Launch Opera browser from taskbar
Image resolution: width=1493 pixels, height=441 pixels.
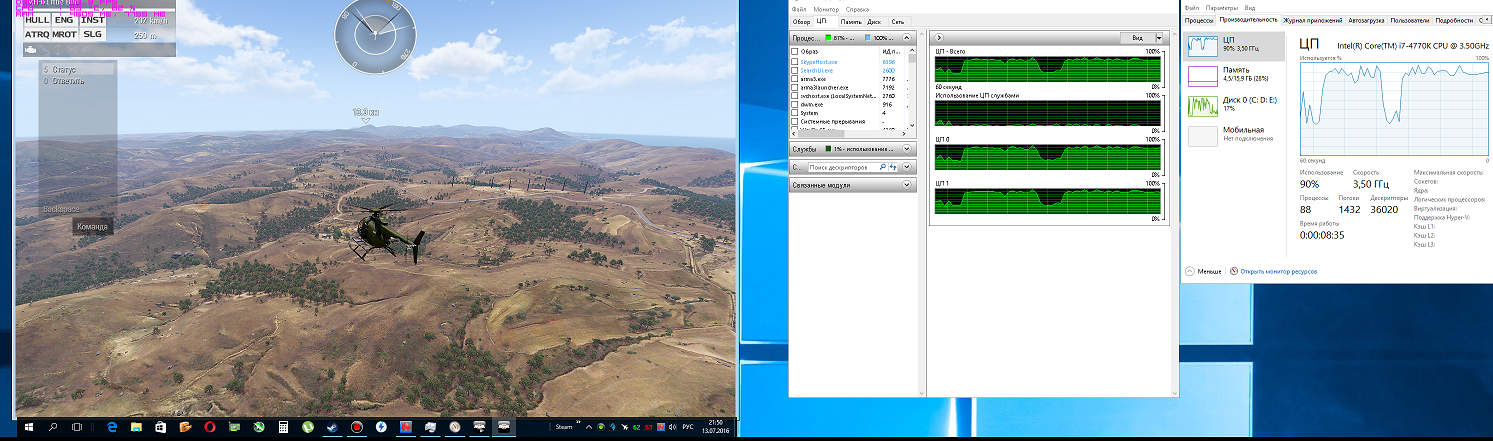point(210,427)
